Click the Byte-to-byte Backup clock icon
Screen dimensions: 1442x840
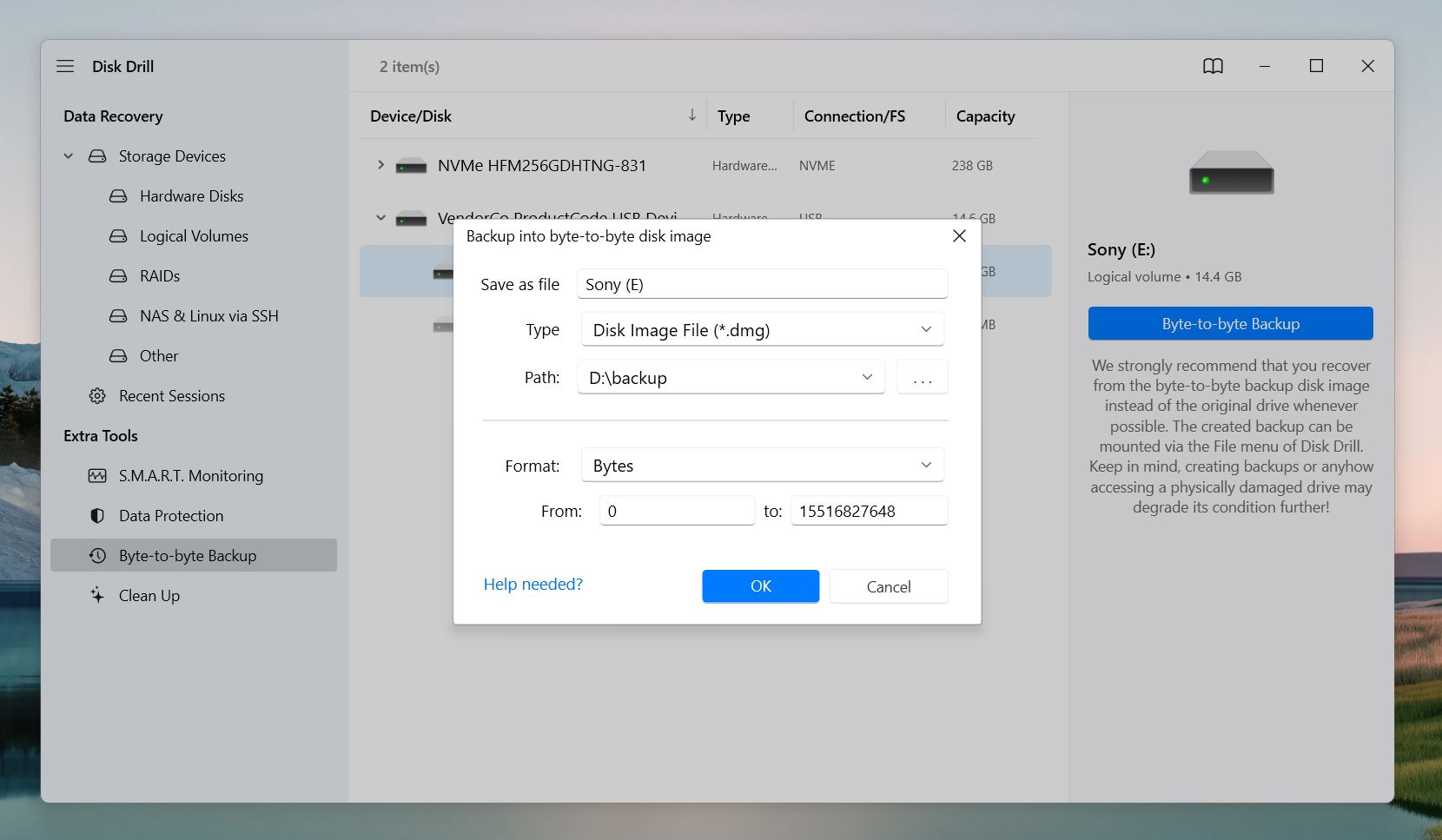click(97, 556)
